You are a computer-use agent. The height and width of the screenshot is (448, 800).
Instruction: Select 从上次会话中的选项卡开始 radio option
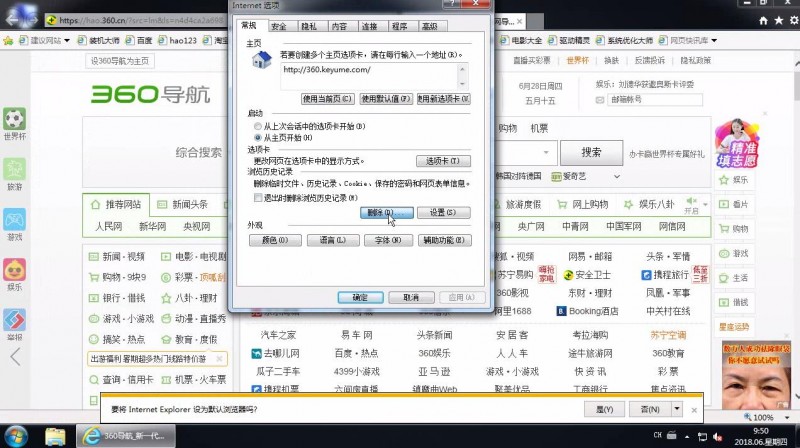pyautogui.click(x=258, y=126)
